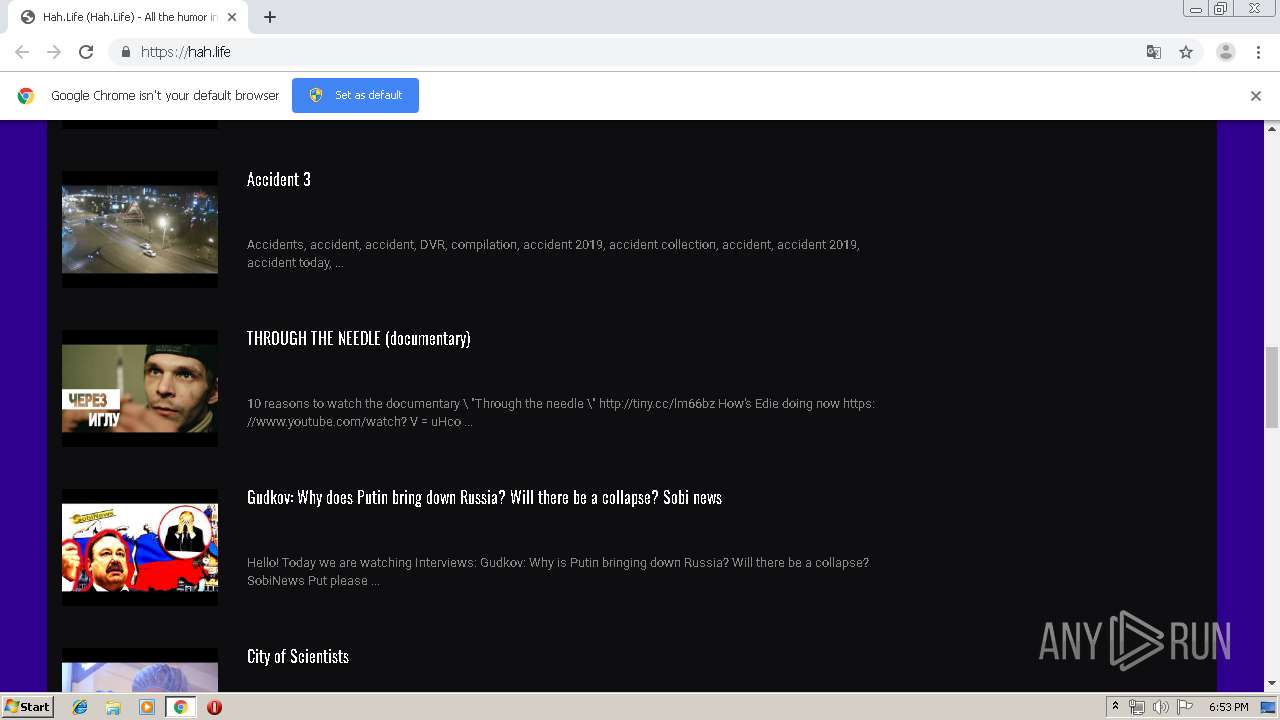Open the Accident 3 video thumbnail
Screen dimensions: 1280x720
pyautogui.click(x=140, y=229)
